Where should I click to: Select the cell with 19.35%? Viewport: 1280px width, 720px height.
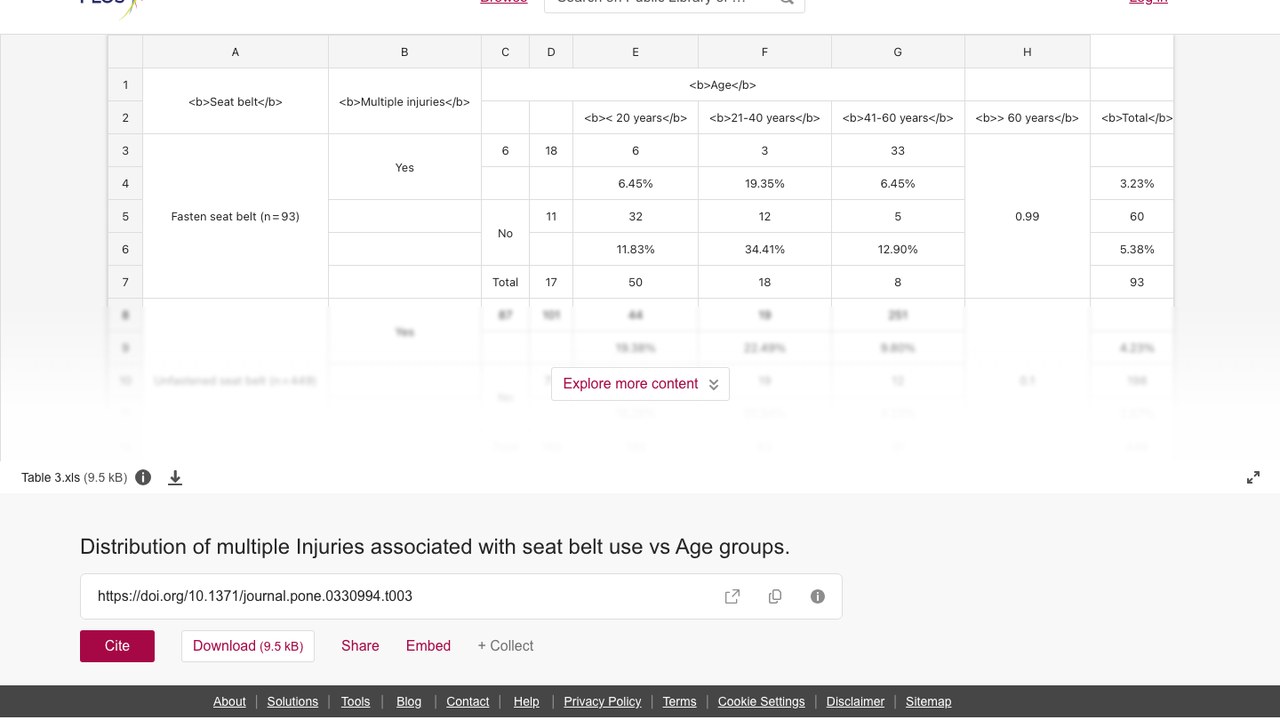pyautogui.click(x=764, y=184)
